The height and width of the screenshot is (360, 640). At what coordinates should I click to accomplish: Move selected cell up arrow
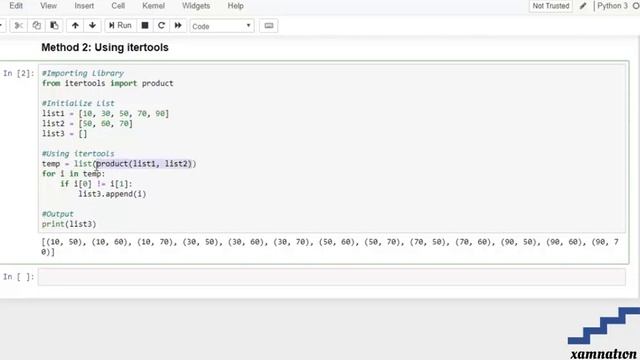coord(75,26)
